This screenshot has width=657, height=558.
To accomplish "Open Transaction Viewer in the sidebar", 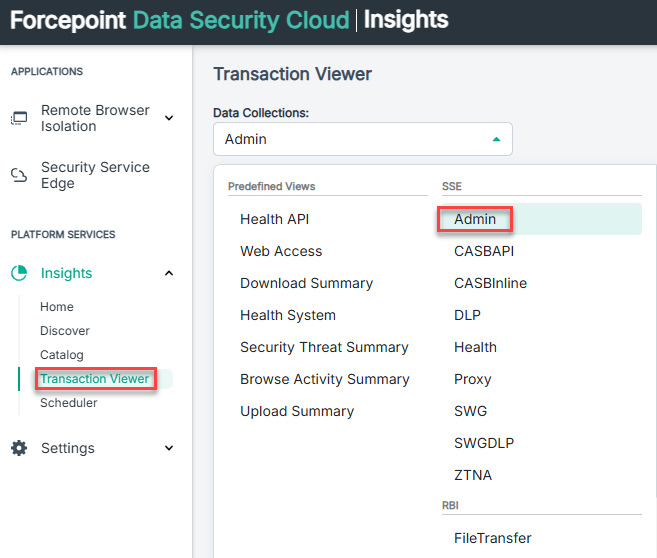I will [95, 379].
